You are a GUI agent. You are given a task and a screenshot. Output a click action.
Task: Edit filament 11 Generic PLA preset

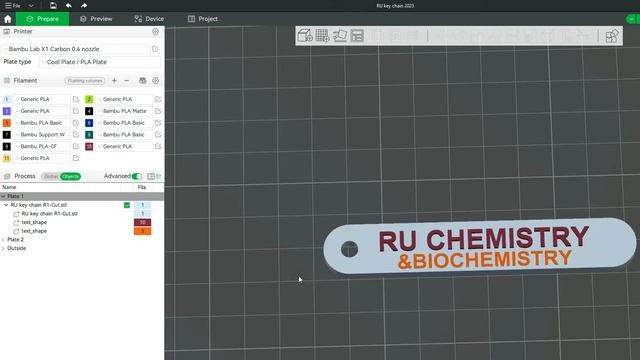click(x=76, y=158)
